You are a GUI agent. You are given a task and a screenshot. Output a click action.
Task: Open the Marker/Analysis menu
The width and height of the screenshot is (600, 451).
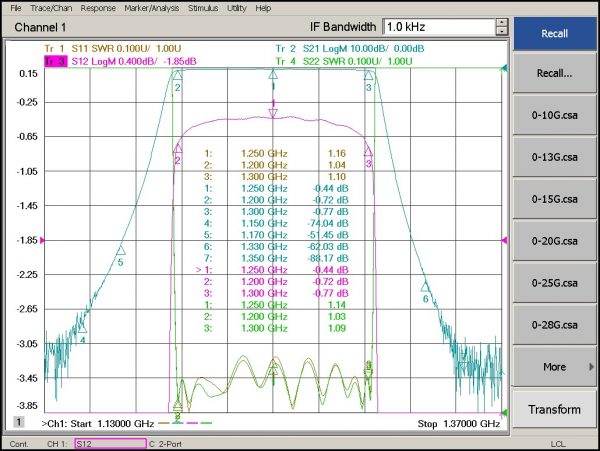[152, 8]
